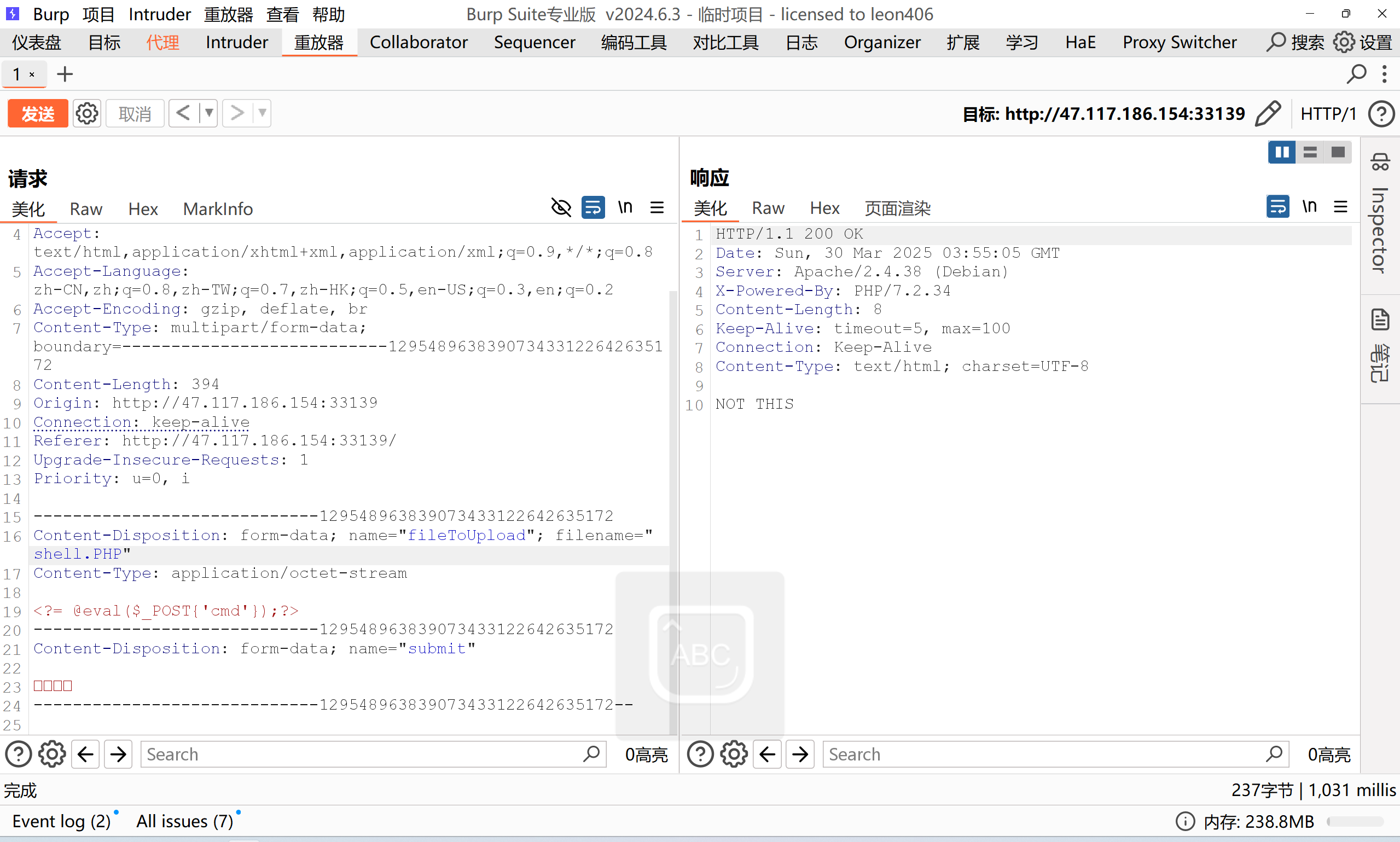The image size is (1400, 842).
Task: Edit target with the pencil icon
Action: coord(1268,113)
